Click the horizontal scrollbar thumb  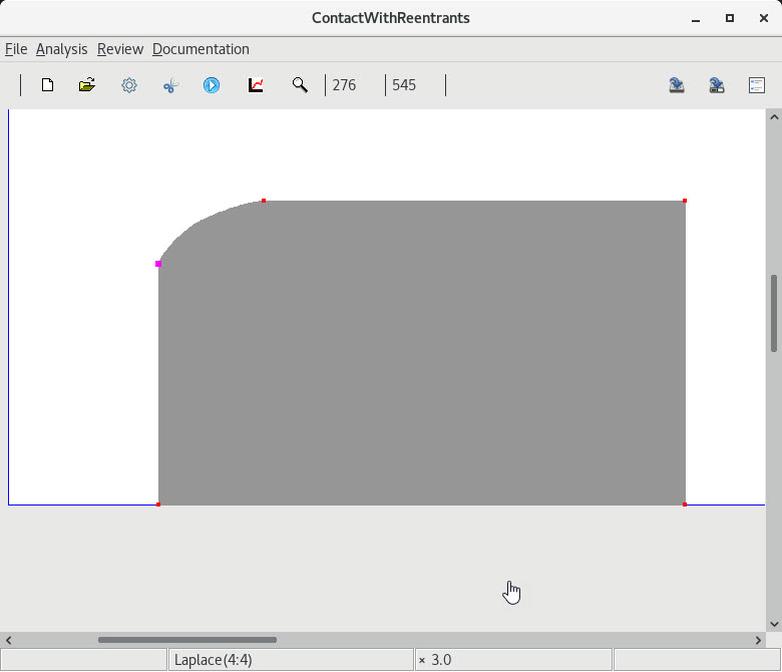187,640
